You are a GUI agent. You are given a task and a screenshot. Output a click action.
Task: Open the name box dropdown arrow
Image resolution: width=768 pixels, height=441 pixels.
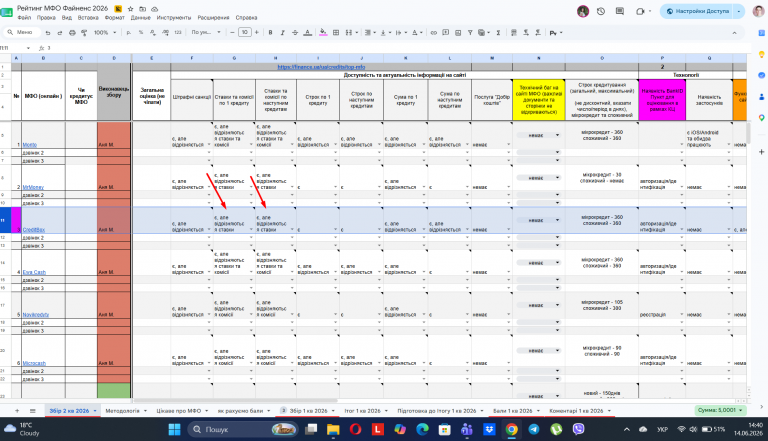pos(28,48)
